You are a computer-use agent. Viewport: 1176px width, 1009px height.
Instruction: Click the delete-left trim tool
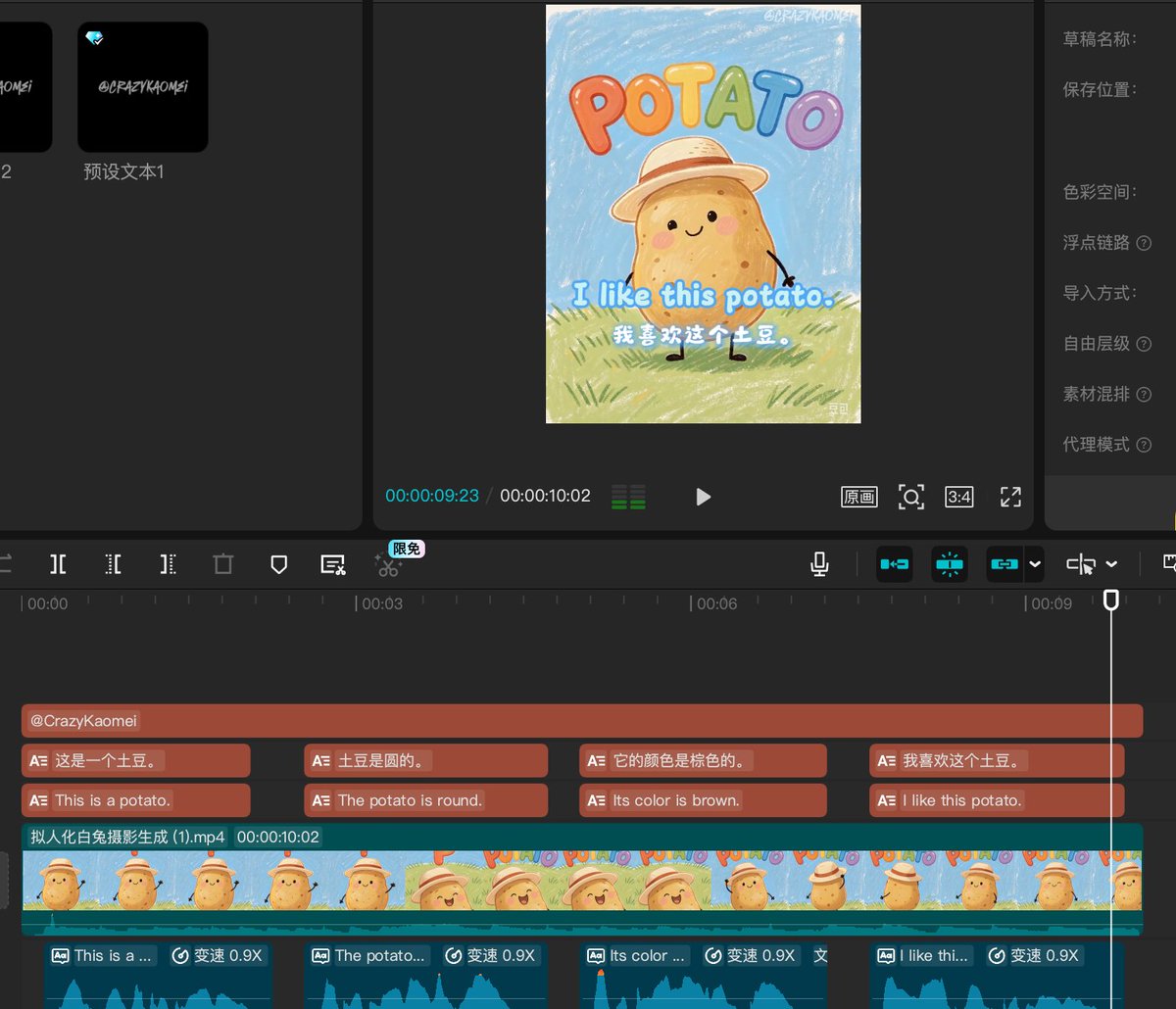click(114, 564)
